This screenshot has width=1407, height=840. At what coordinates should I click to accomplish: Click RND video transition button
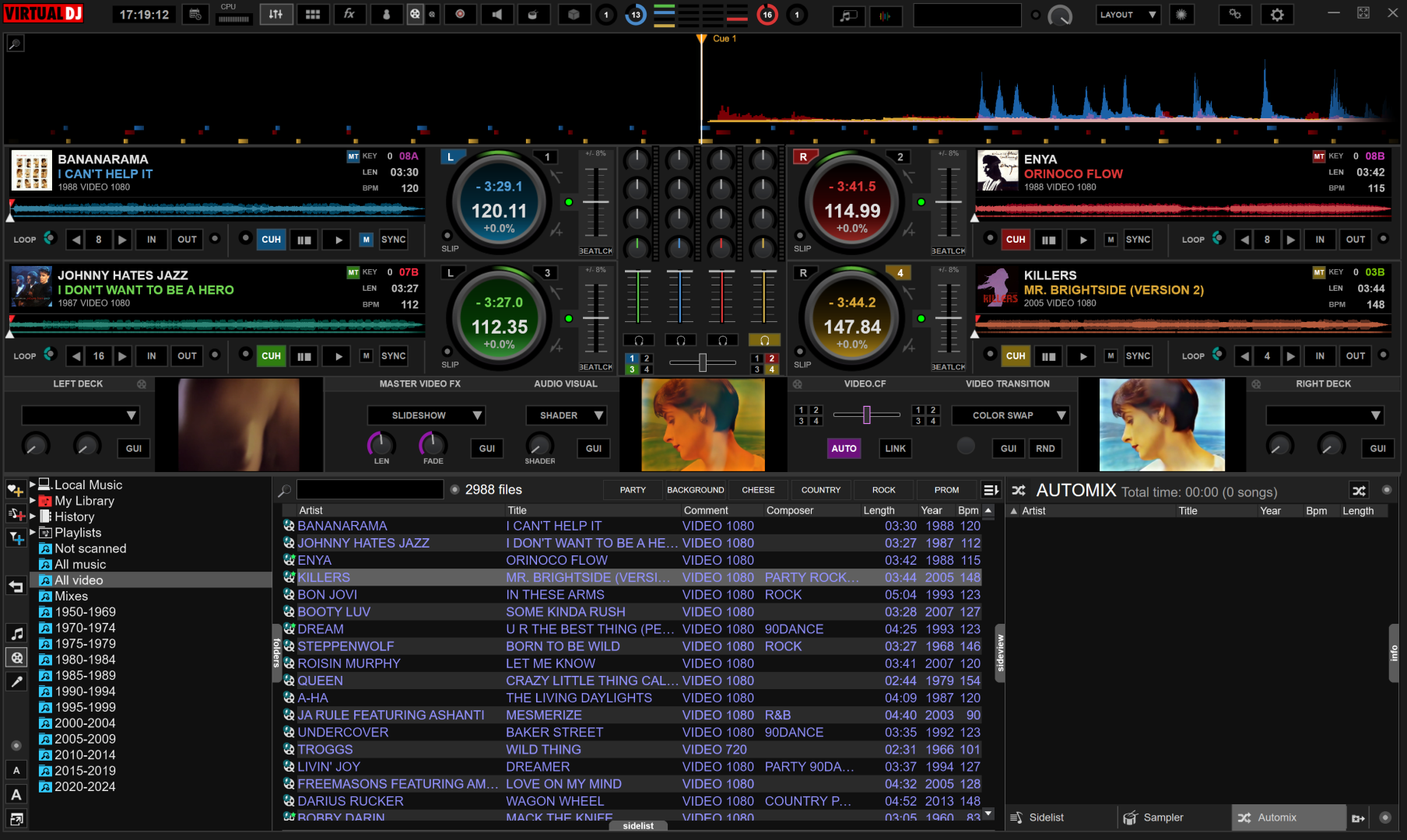1045,449
